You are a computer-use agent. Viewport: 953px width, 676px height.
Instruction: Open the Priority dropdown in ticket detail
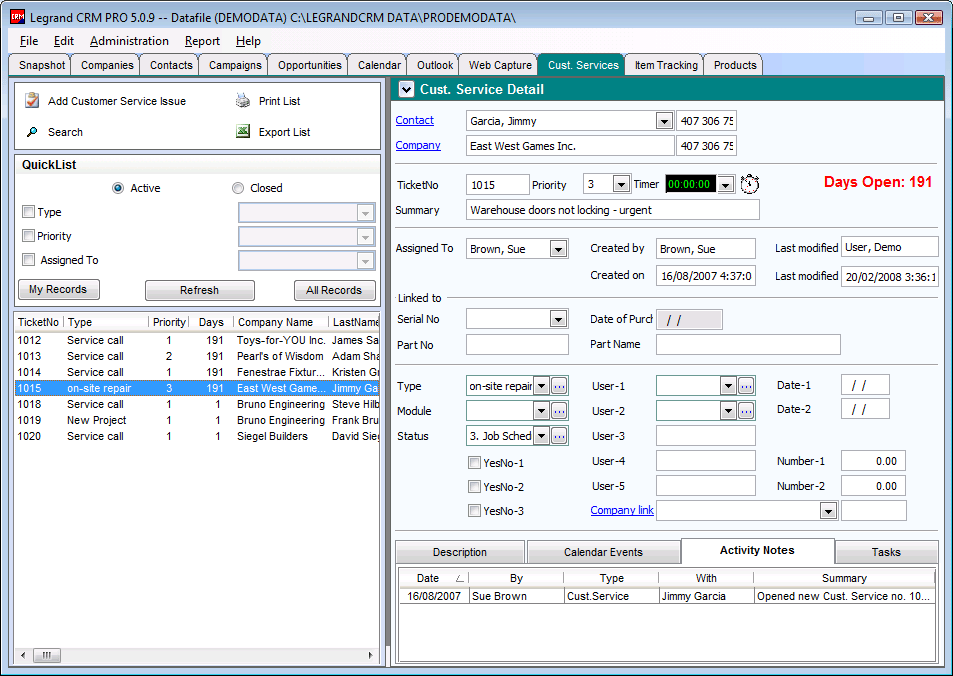[x=621, y=184]
